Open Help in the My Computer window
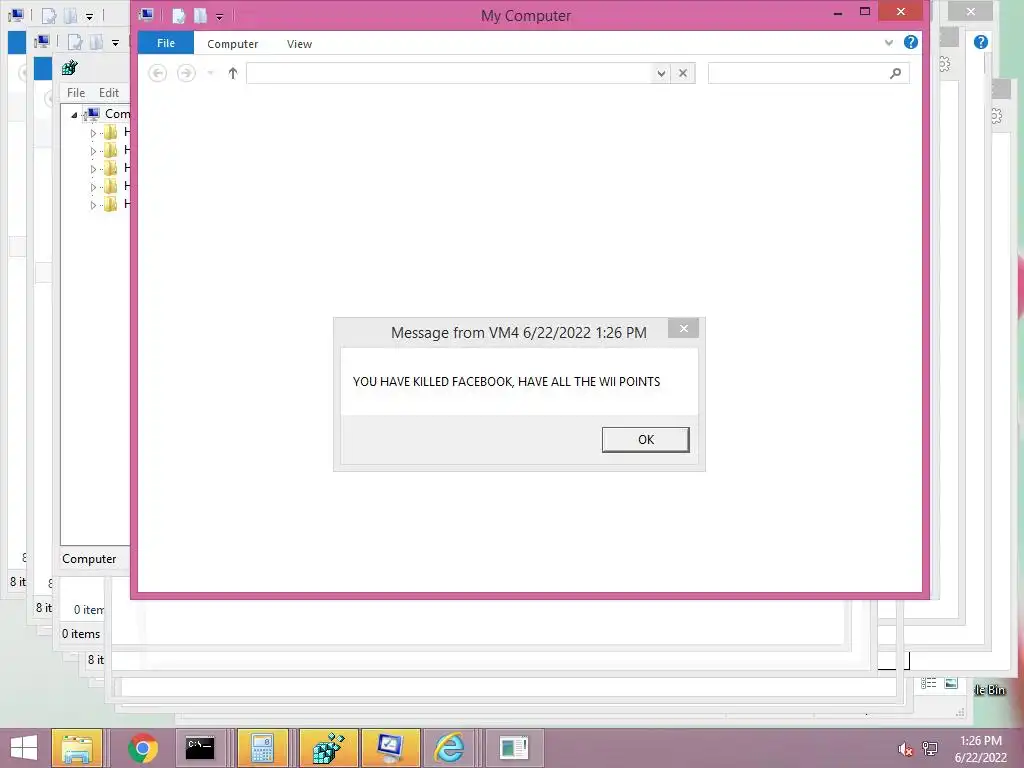 pos(910,42)
